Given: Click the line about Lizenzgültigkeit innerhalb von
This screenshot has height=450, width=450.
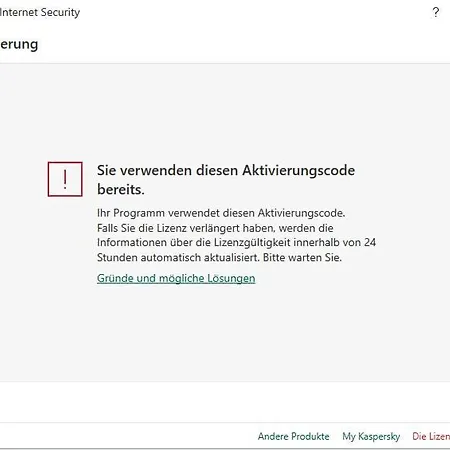Looking at the screenshot, I should (x=236, y=242).
